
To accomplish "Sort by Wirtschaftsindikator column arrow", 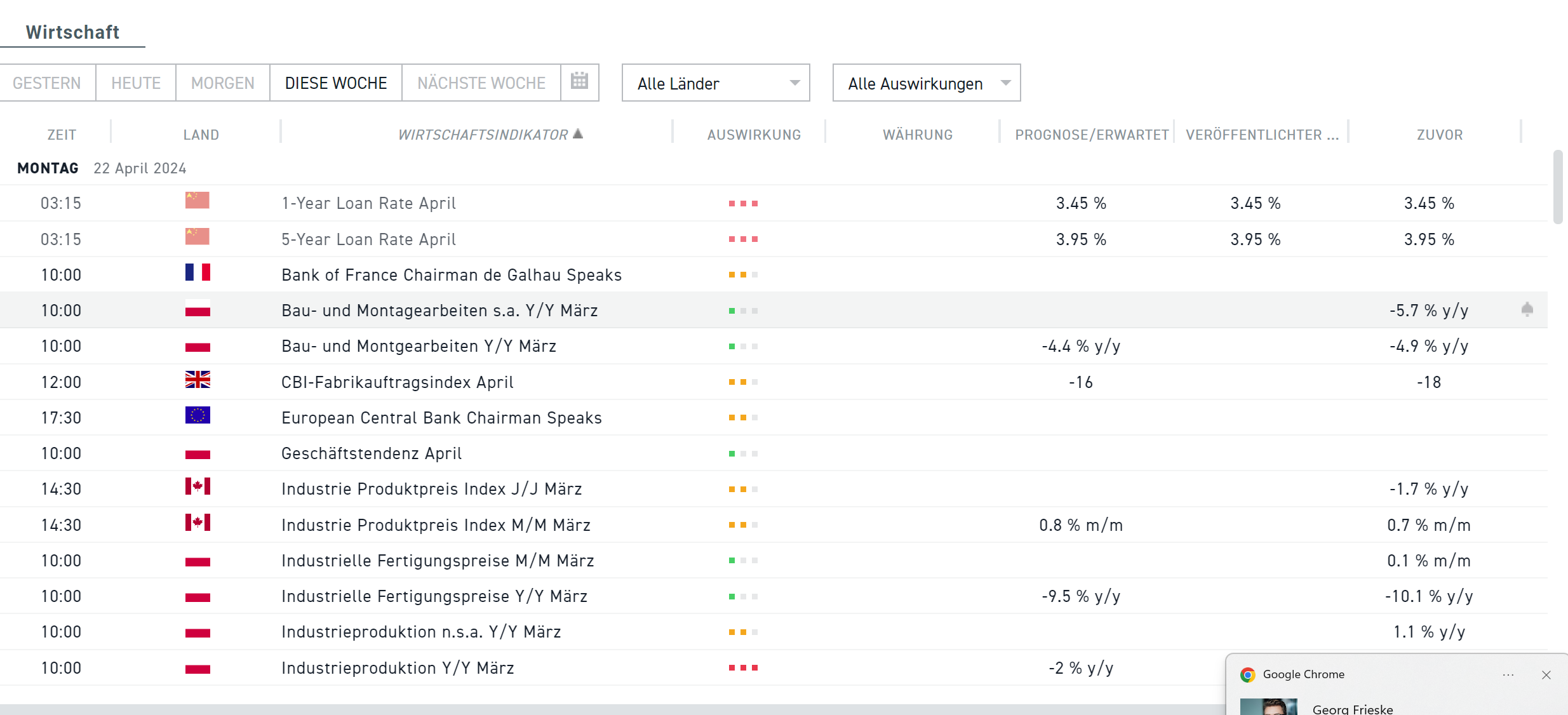I will 578,134.
